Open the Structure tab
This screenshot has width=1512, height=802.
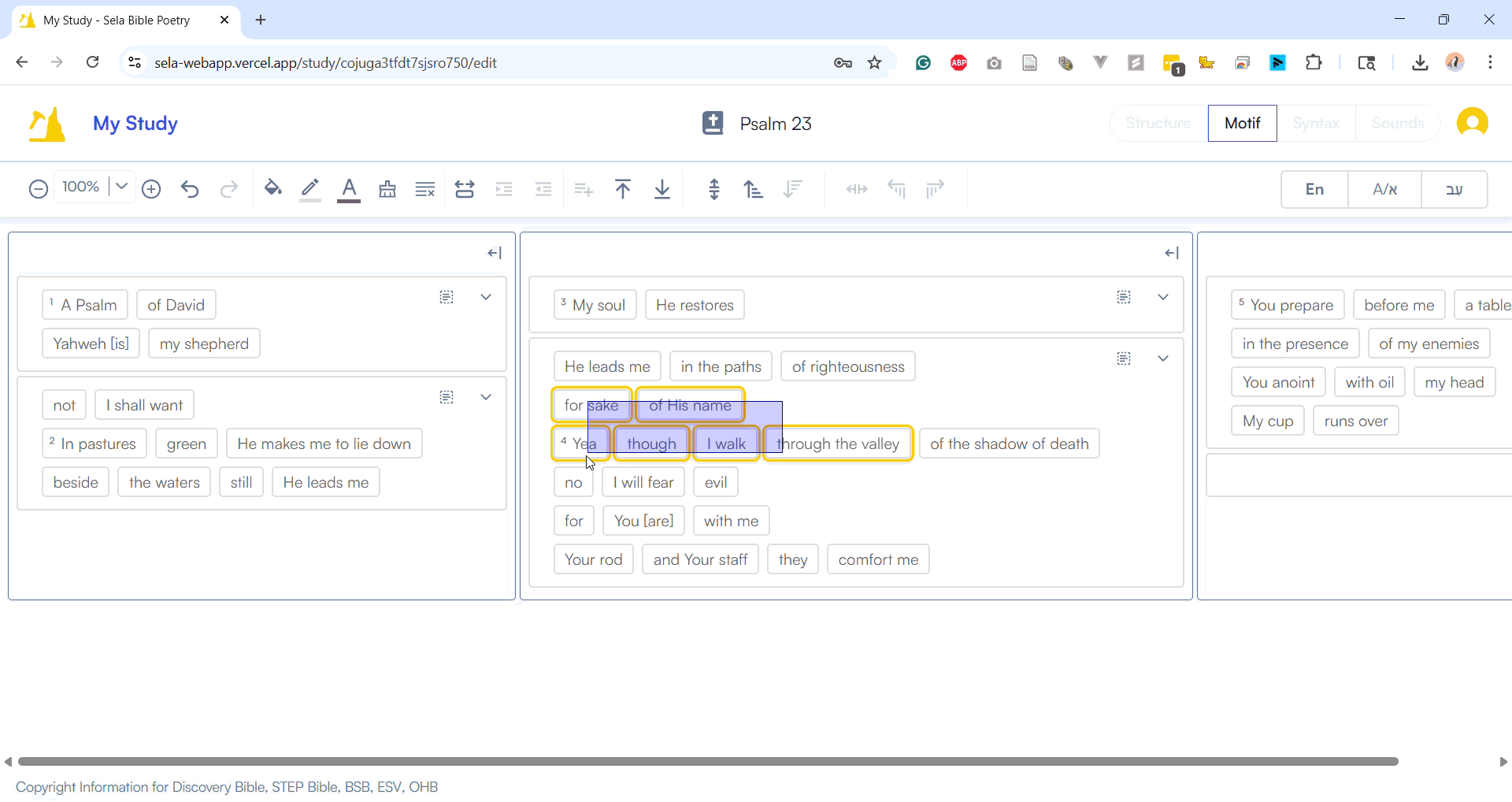(x=1158, y=124)
